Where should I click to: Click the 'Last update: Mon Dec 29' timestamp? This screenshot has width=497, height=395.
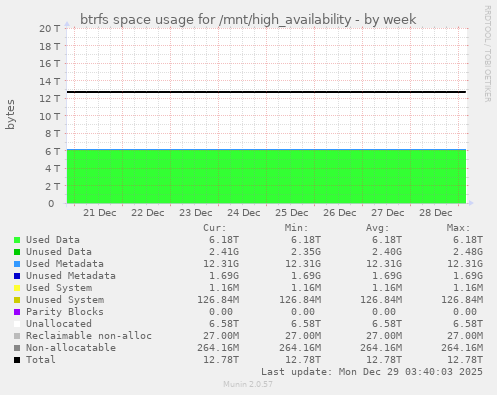point(372,372)
